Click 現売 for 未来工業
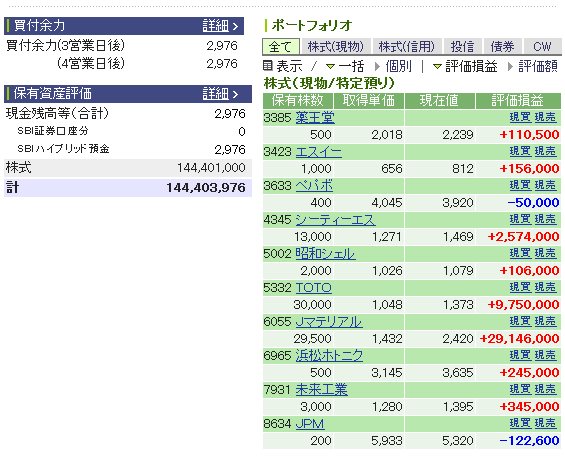The height and width of the screenshot is (457, 565). click(x=545, y=389)
